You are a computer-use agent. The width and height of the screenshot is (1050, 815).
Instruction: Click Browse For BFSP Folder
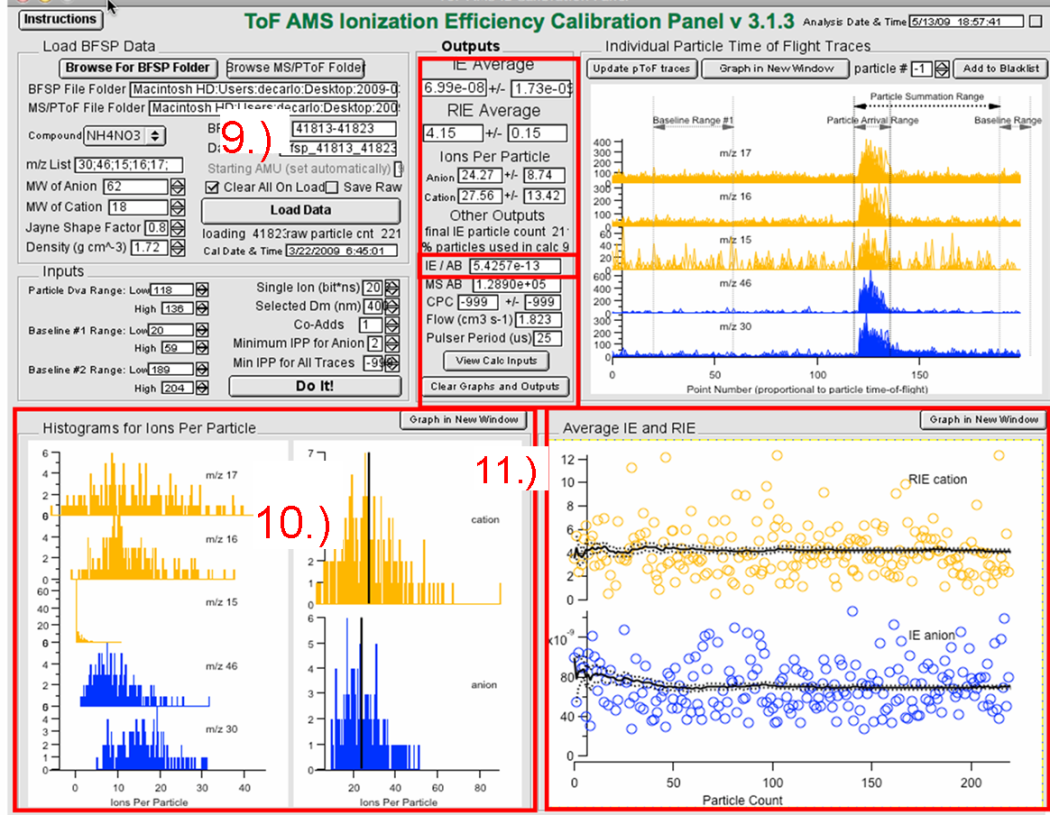(x=138, y=67)
